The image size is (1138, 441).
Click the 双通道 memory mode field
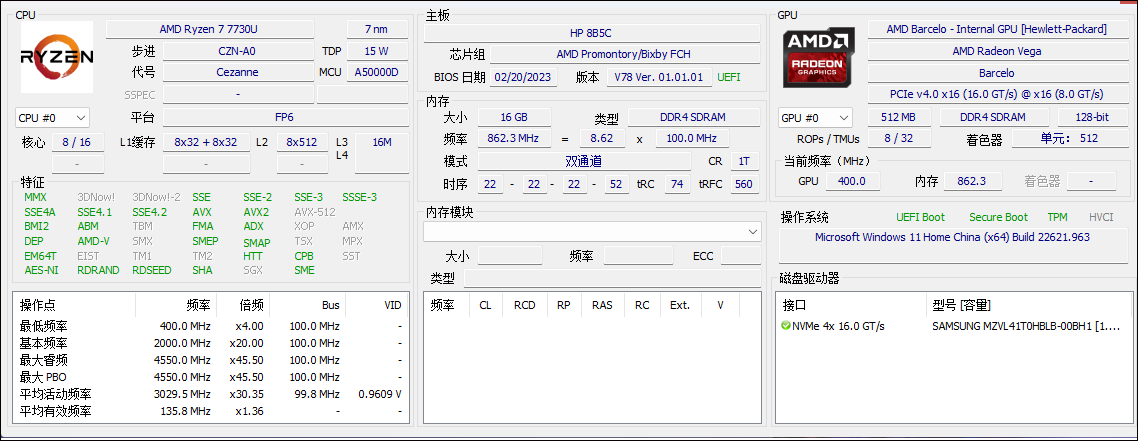[584, 162]
